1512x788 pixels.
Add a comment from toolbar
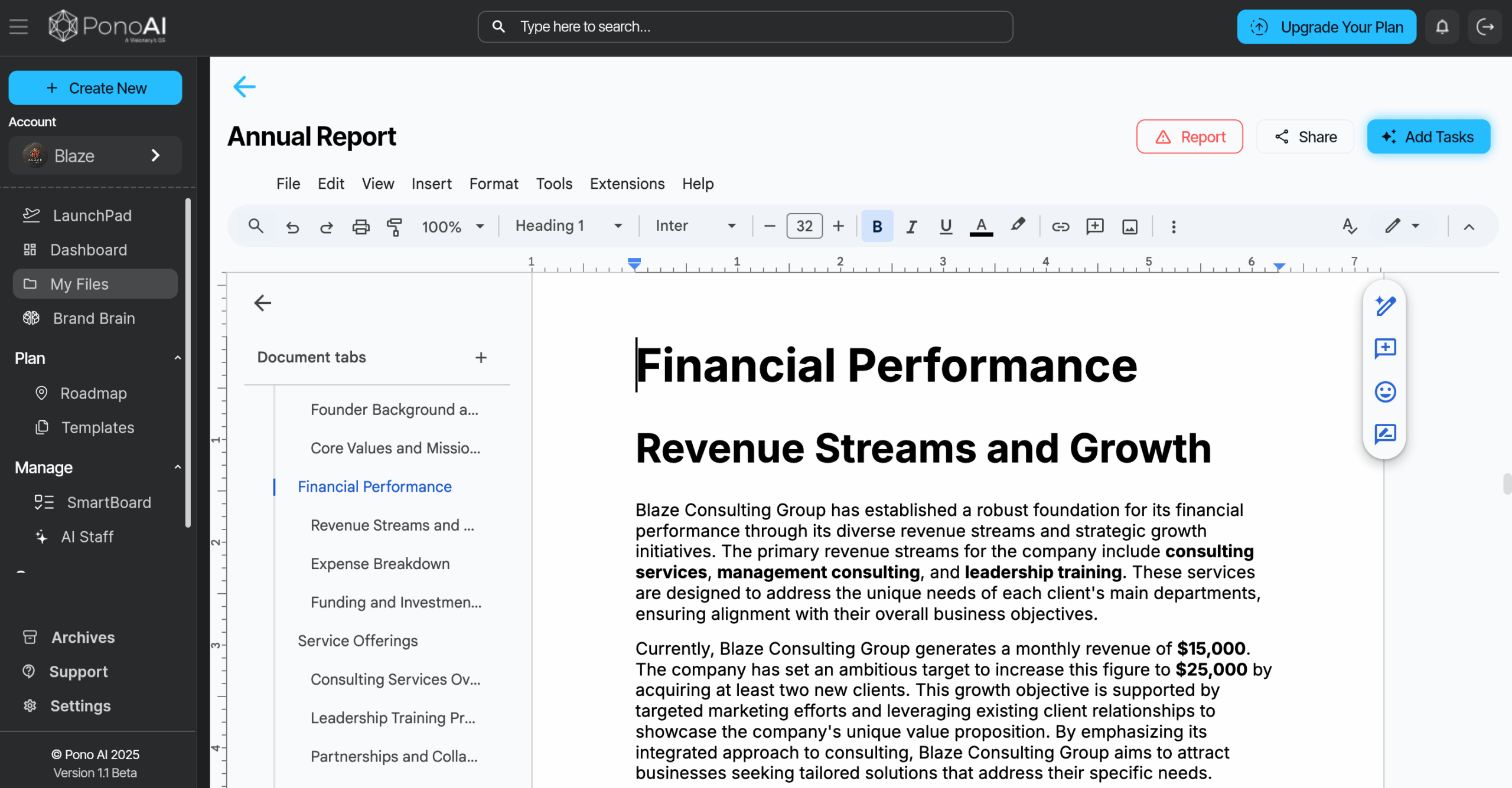point(1094,227)
